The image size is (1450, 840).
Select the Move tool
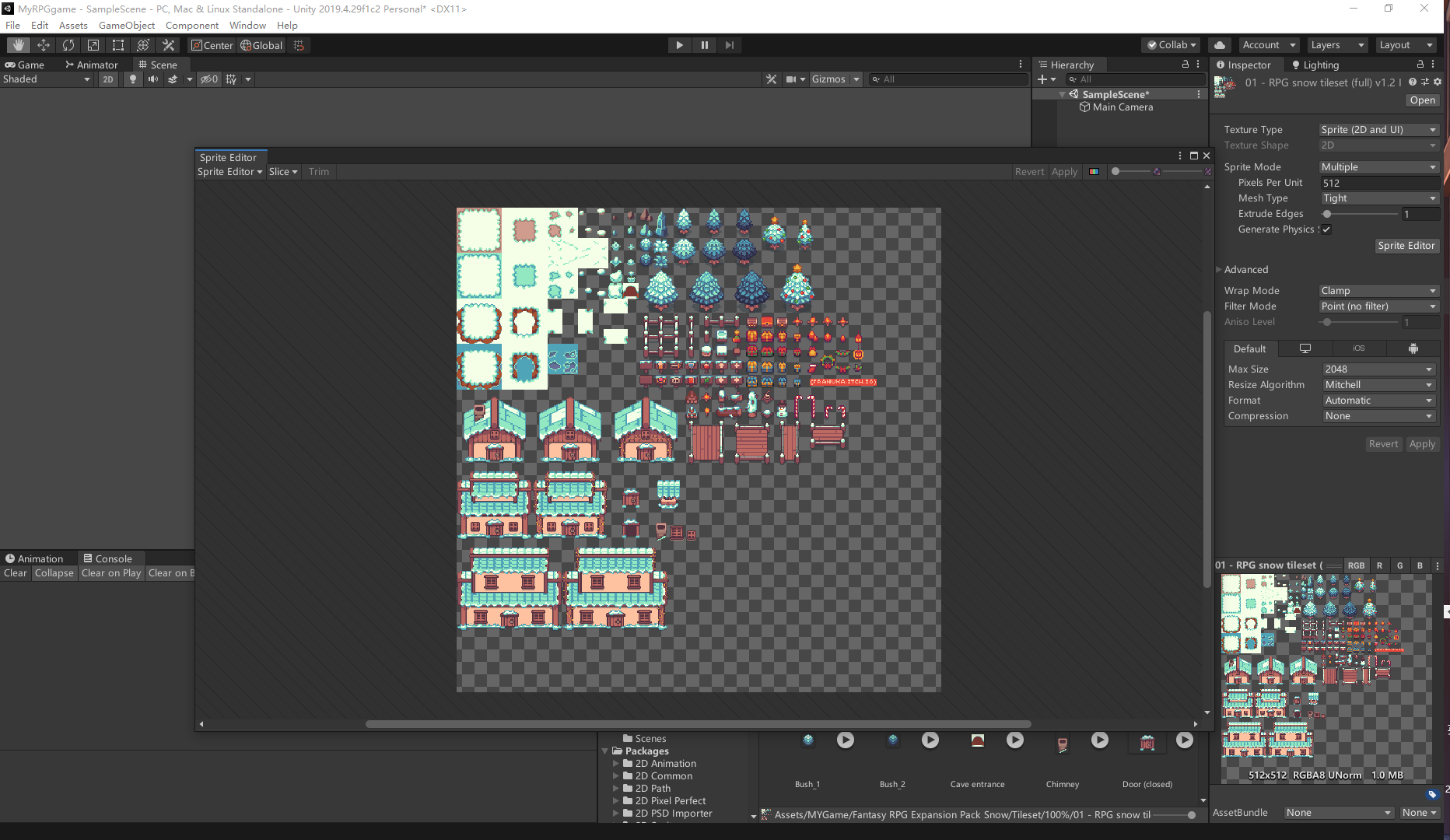[x=44, y=45]
